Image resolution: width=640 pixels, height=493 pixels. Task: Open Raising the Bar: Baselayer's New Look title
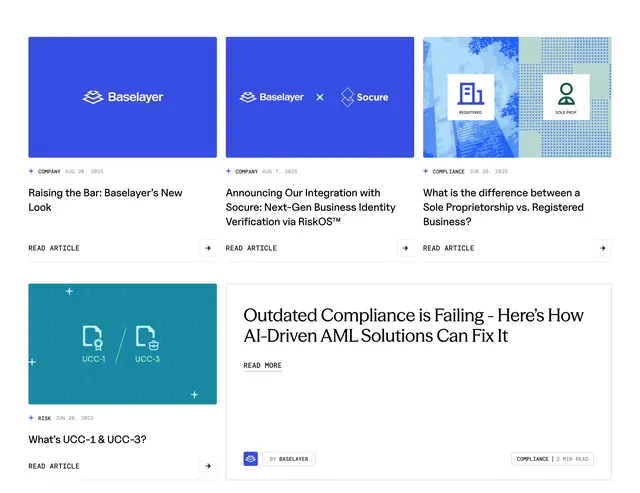point(105,200)
